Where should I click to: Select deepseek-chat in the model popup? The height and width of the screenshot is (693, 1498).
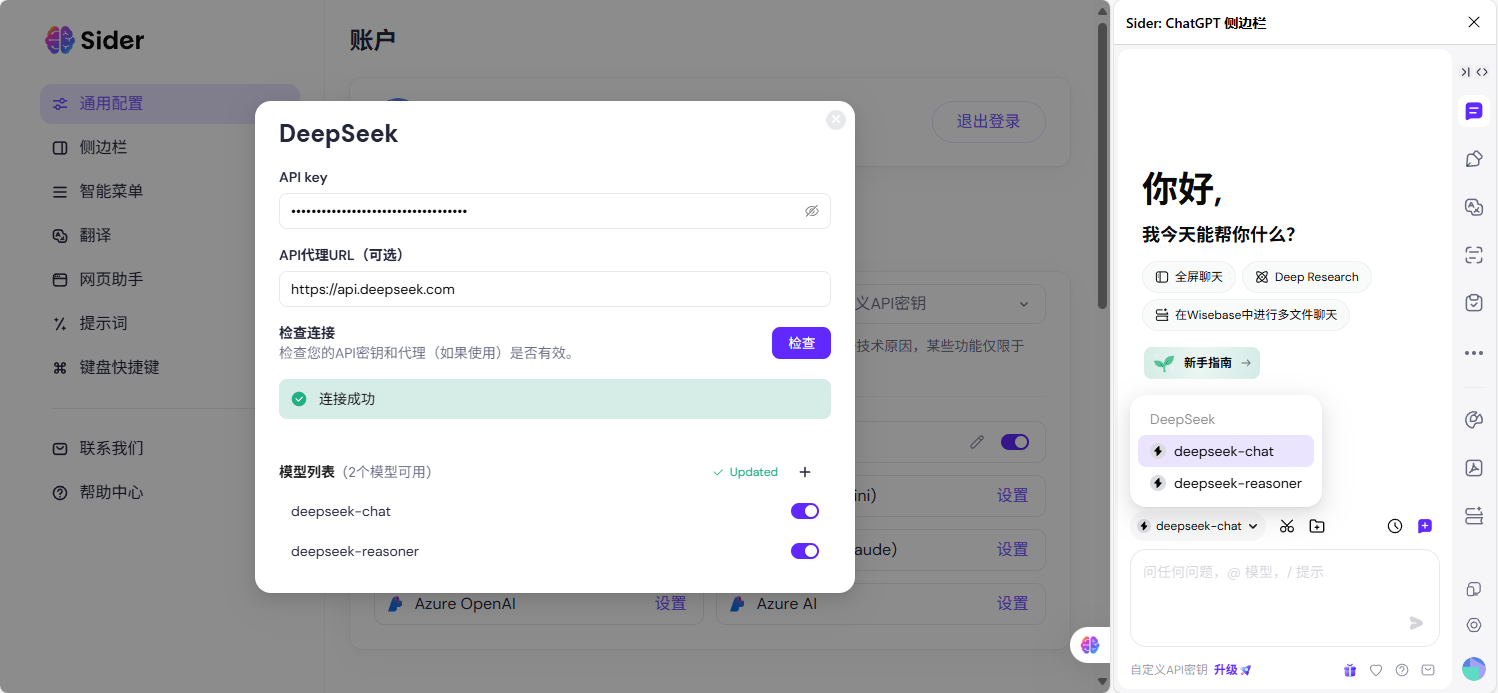click(1226, 451)
